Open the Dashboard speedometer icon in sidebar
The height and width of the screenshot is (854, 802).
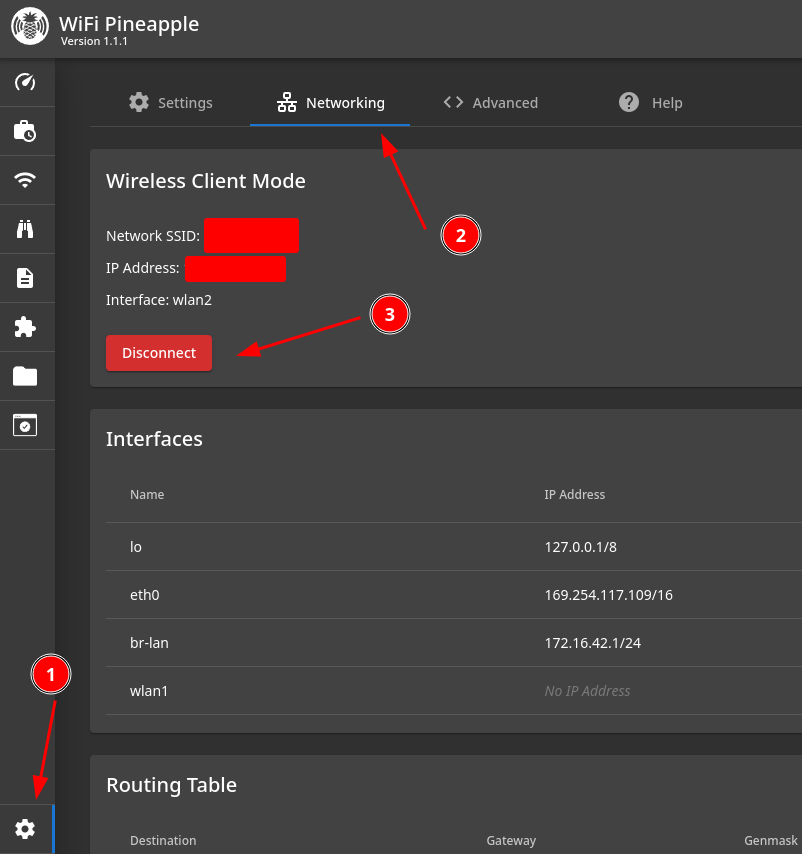tap(25, 82)
